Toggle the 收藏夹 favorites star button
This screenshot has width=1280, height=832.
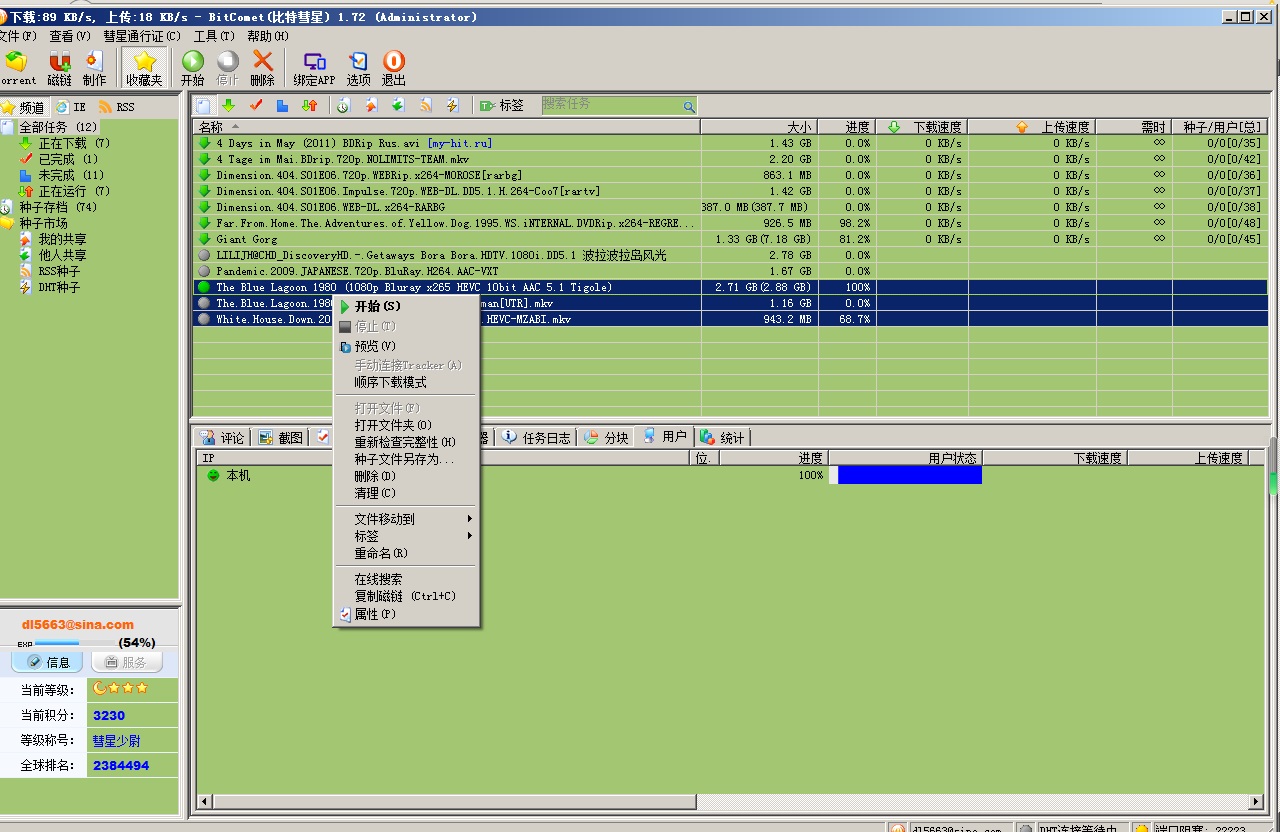144,68
